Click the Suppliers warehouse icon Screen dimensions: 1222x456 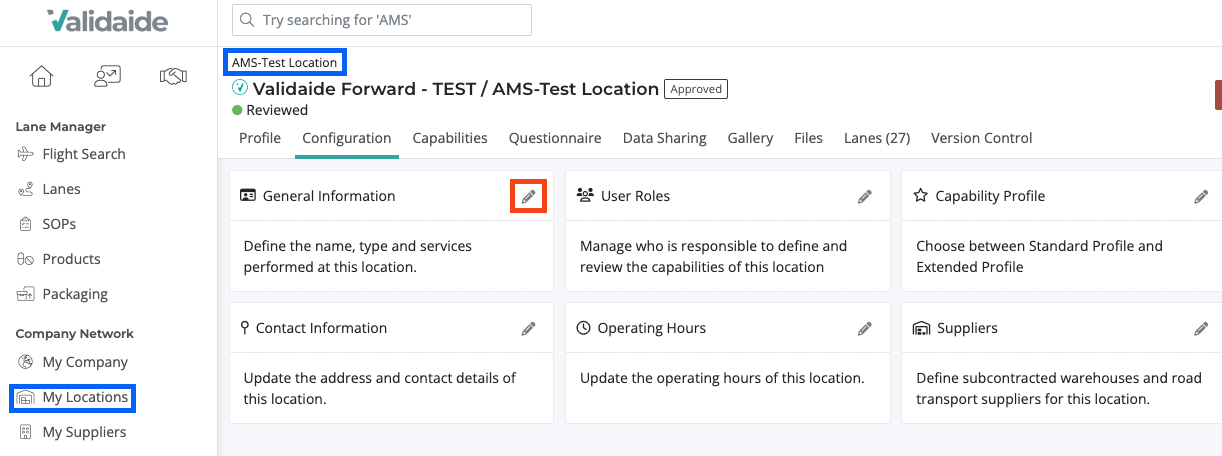922,328
